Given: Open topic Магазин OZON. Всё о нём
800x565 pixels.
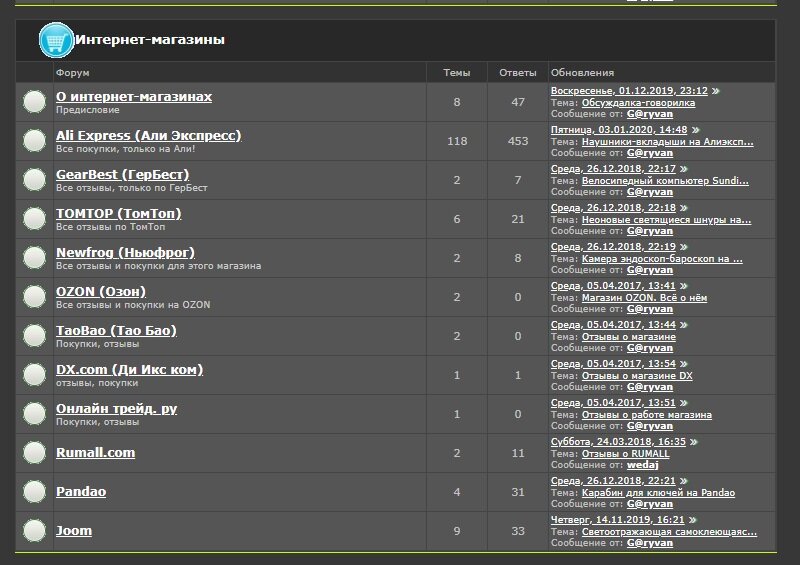Looking at the screenshot, I should [644, 298].
